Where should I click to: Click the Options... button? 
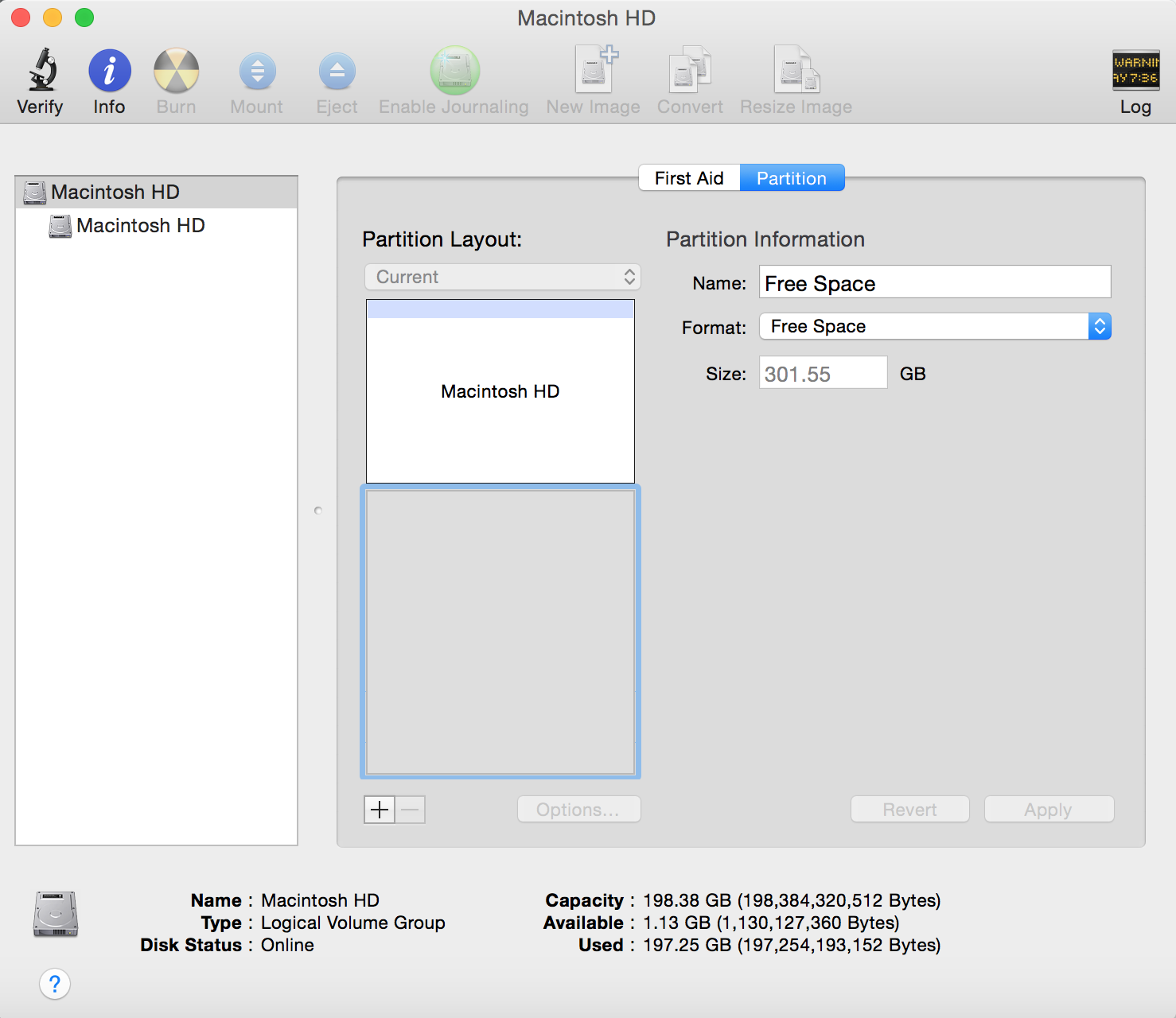click(x=578, y=810)
